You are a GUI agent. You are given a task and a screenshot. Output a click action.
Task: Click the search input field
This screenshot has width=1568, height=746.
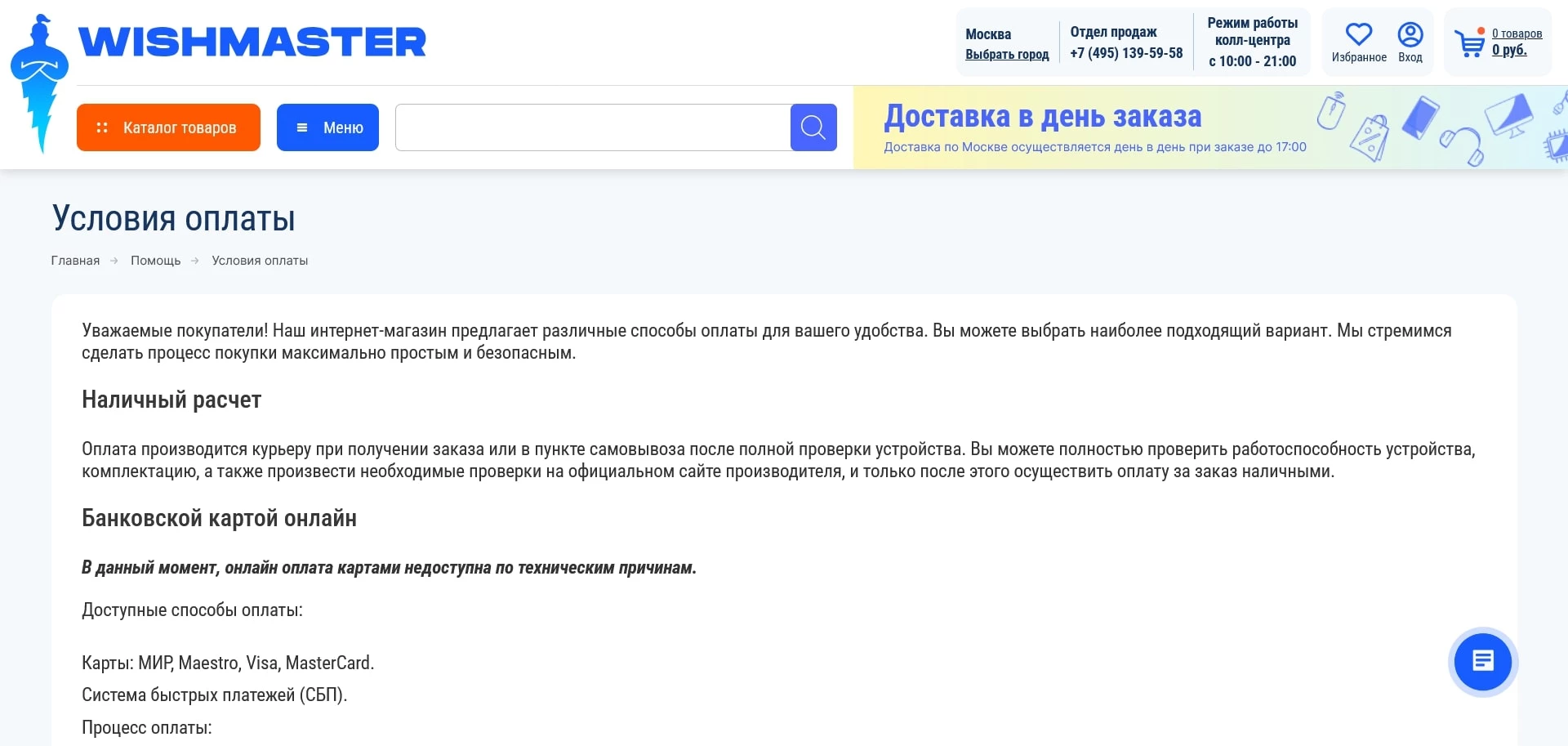tap(592, 127)
